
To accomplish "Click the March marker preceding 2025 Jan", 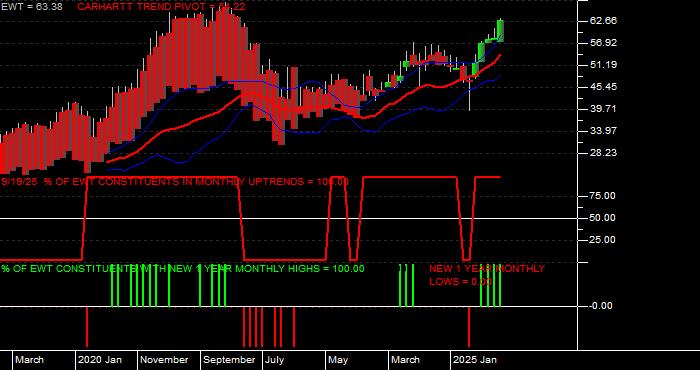I will coord(406,360).
